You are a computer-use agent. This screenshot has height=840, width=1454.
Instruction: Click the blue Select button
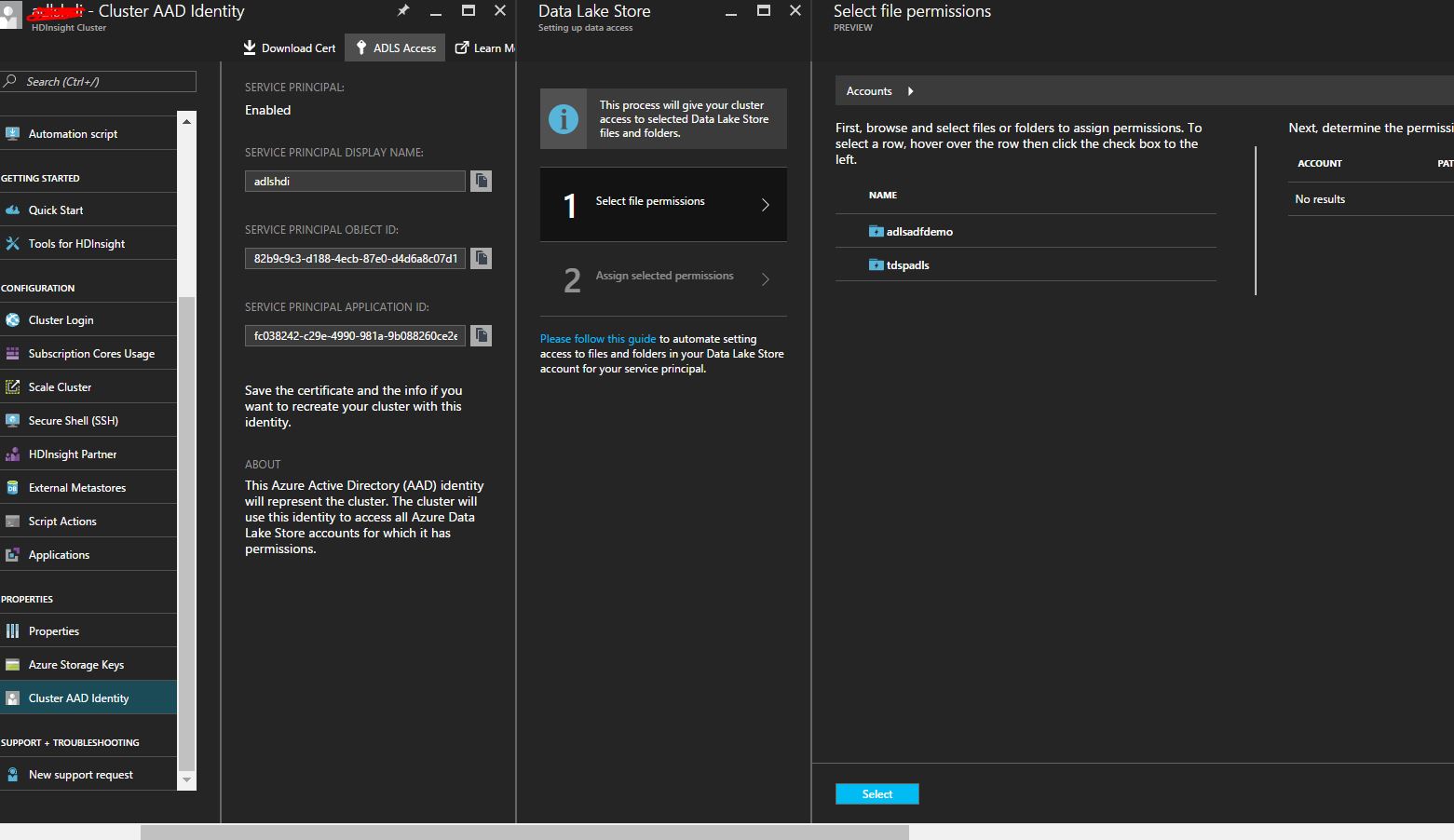point(877,793)
